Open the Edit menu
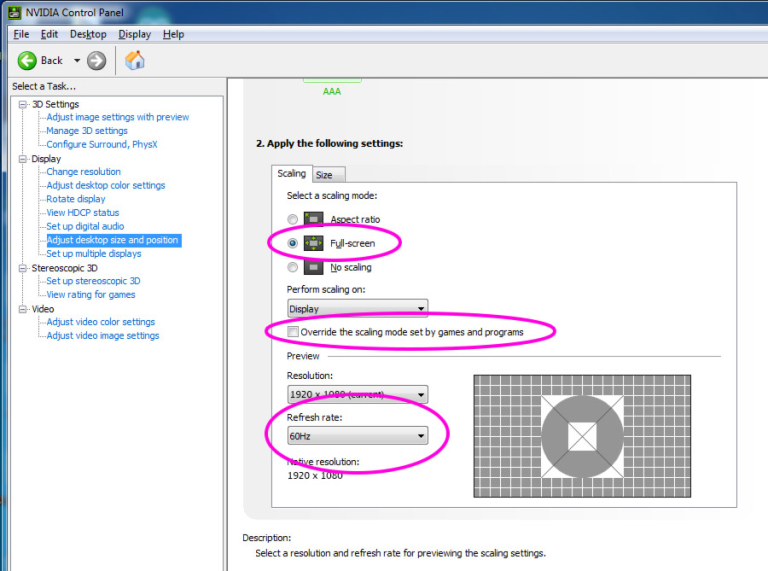 tap(49, 34)
